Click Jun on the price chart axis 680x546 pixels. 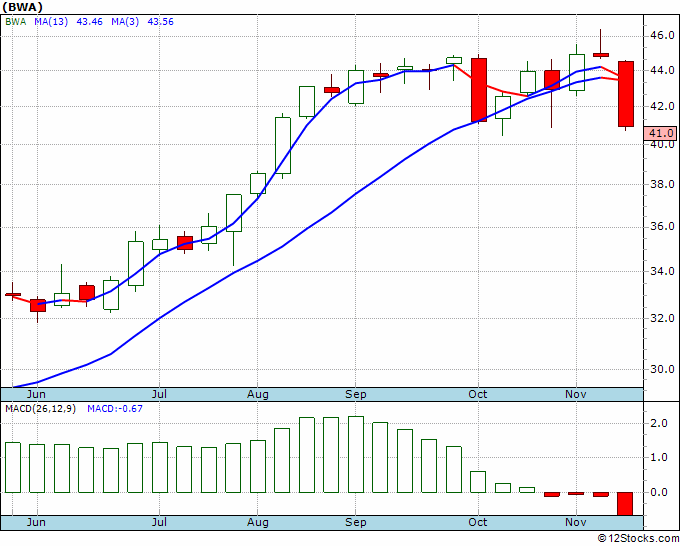coord(36,394)
